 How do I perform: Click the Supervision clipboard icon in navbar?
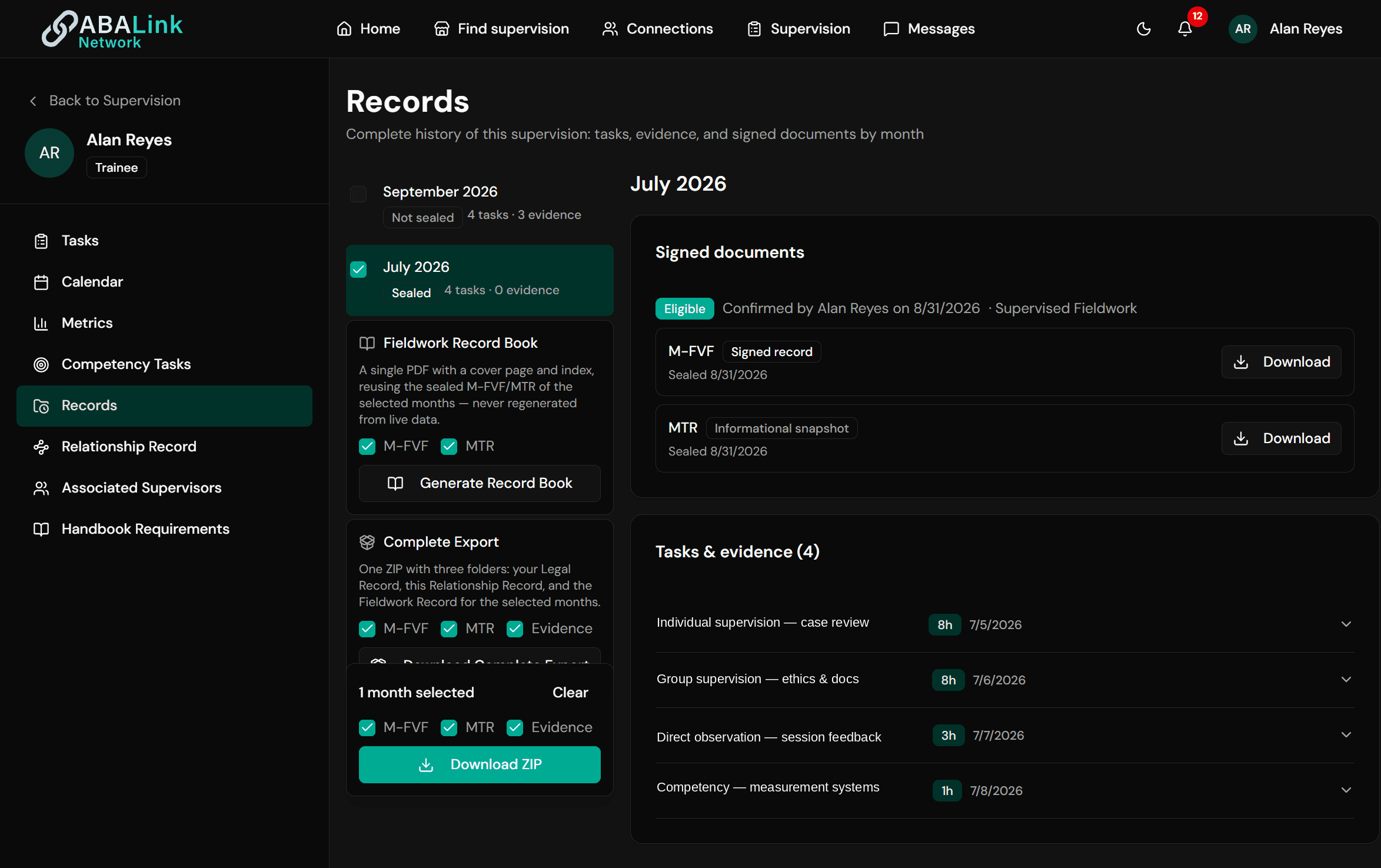click(x=754, y=29)
